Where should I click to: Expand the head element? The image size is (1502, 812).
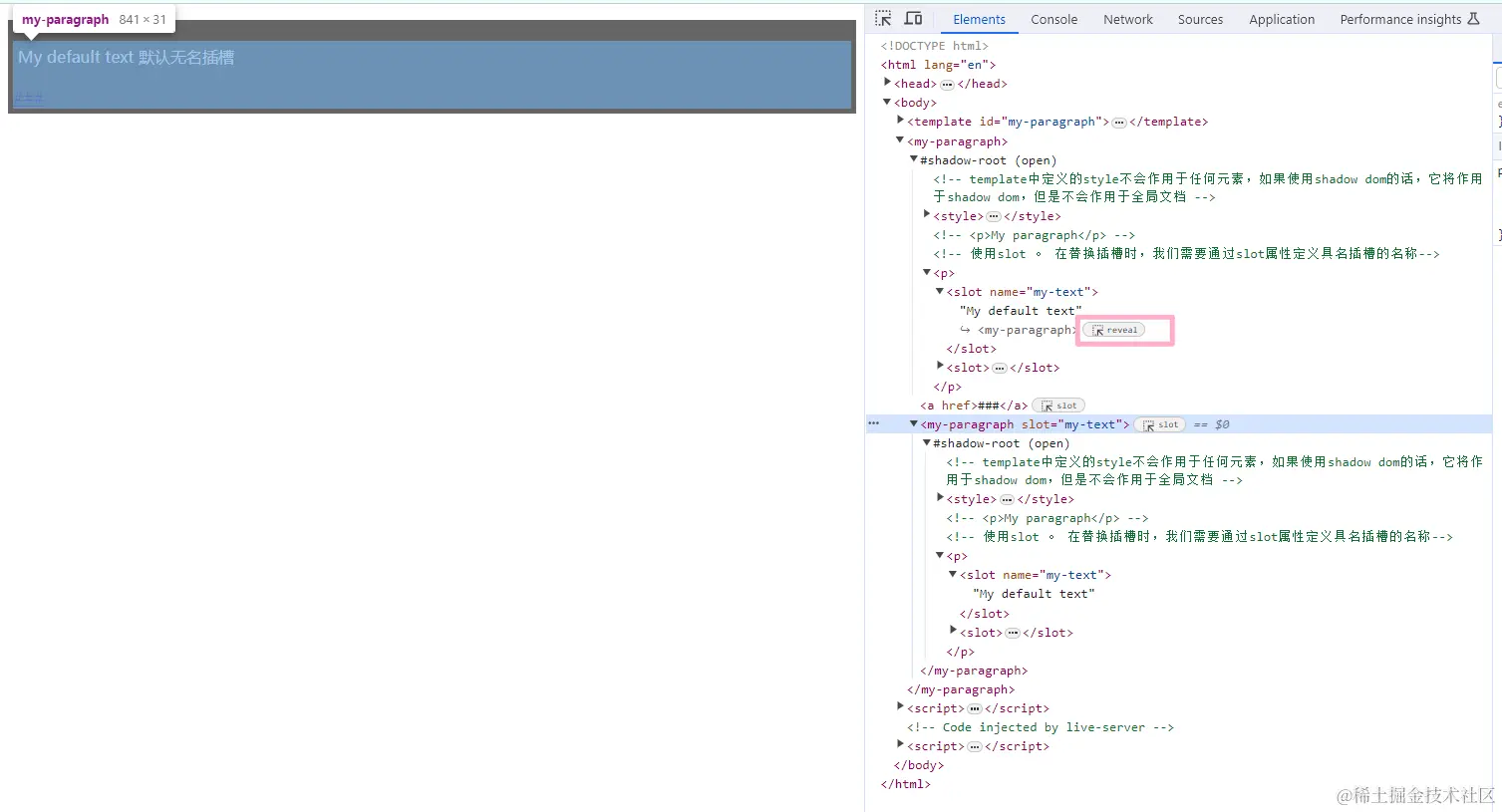pos(887,83)
